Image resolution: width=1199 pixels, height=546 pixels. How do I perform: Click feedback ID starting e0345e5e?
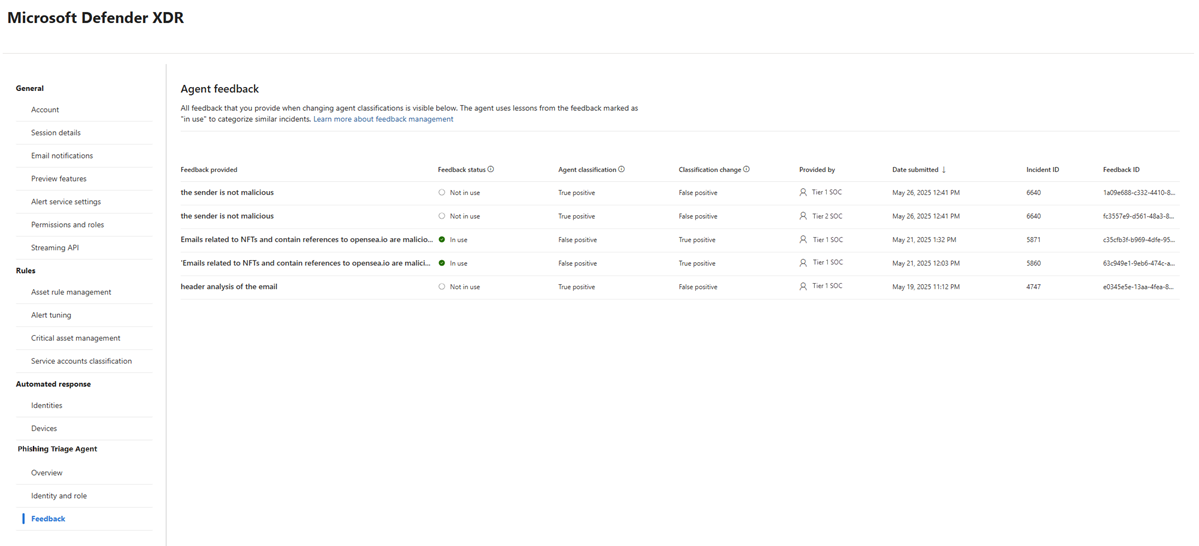click(1141, 286)
